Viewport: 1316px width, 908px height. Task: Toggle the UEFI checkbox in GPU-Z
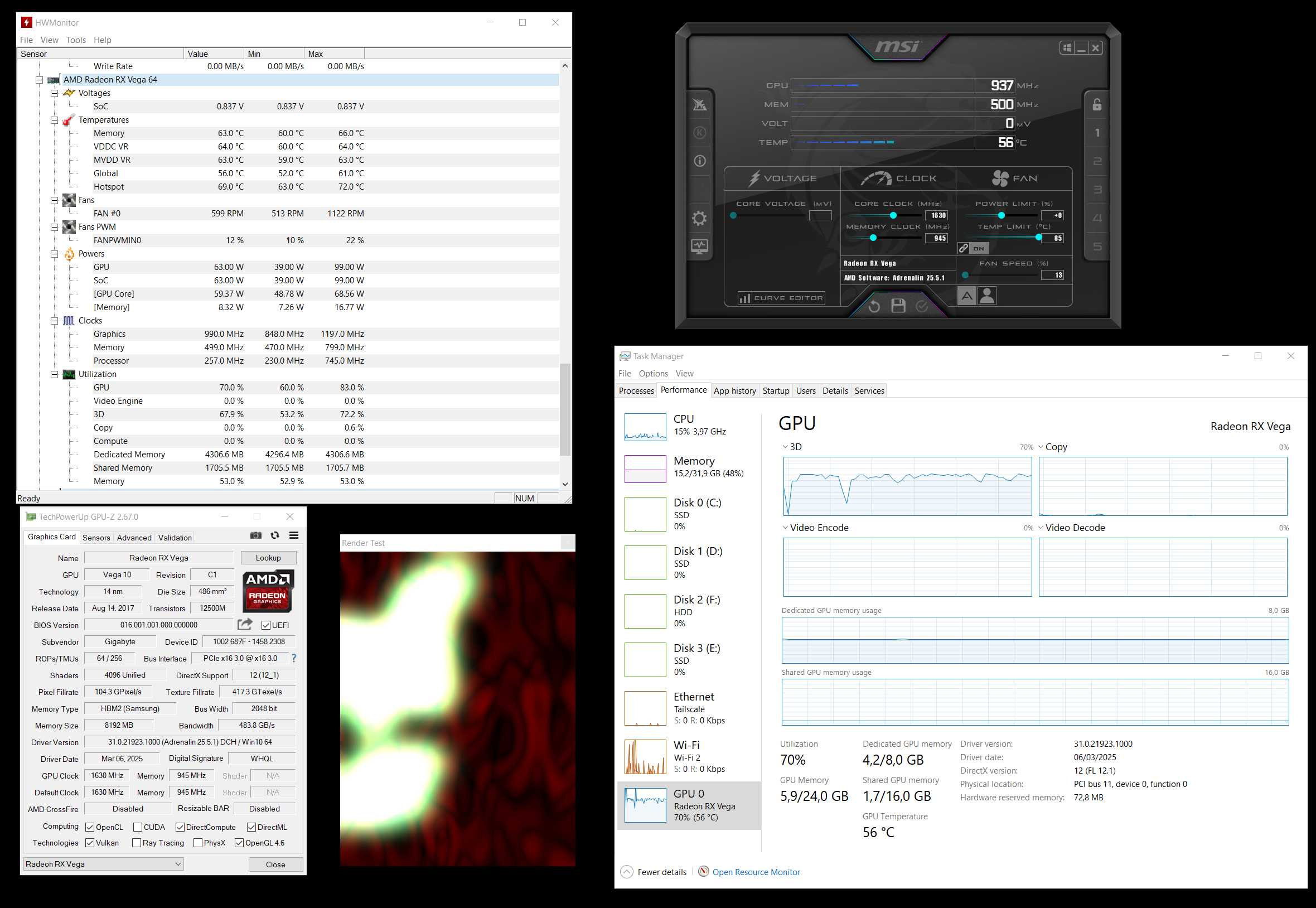[266, 625]
